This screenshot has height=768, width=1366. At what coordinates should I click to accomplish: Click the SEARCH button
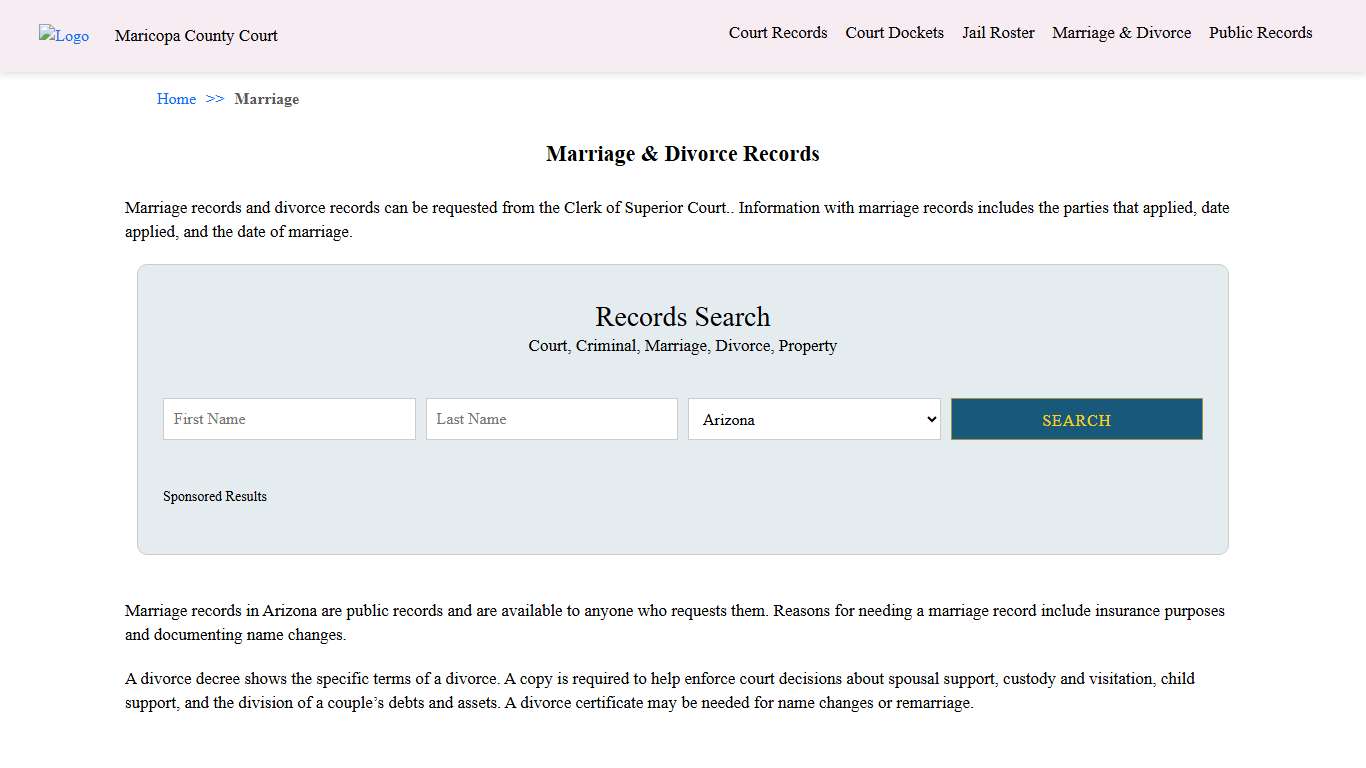1076,419
